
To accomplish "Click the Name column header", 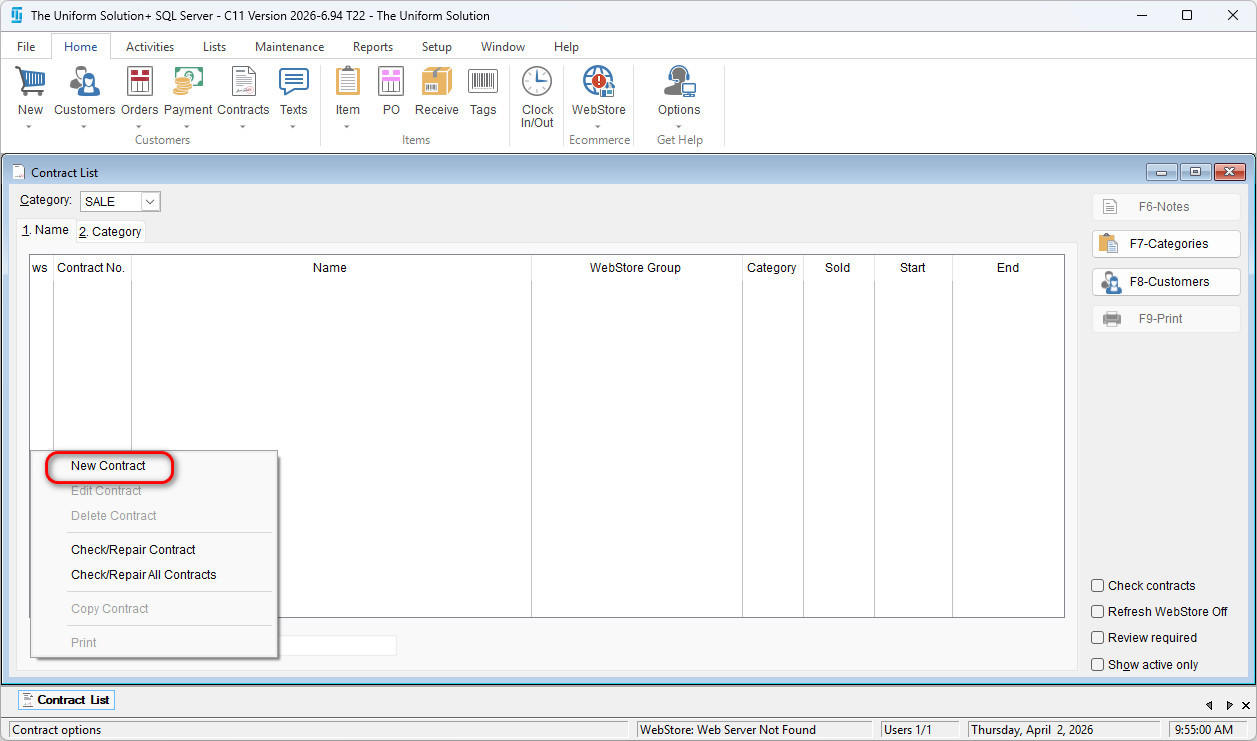I will pyautogui.click(x=330, y=268).
